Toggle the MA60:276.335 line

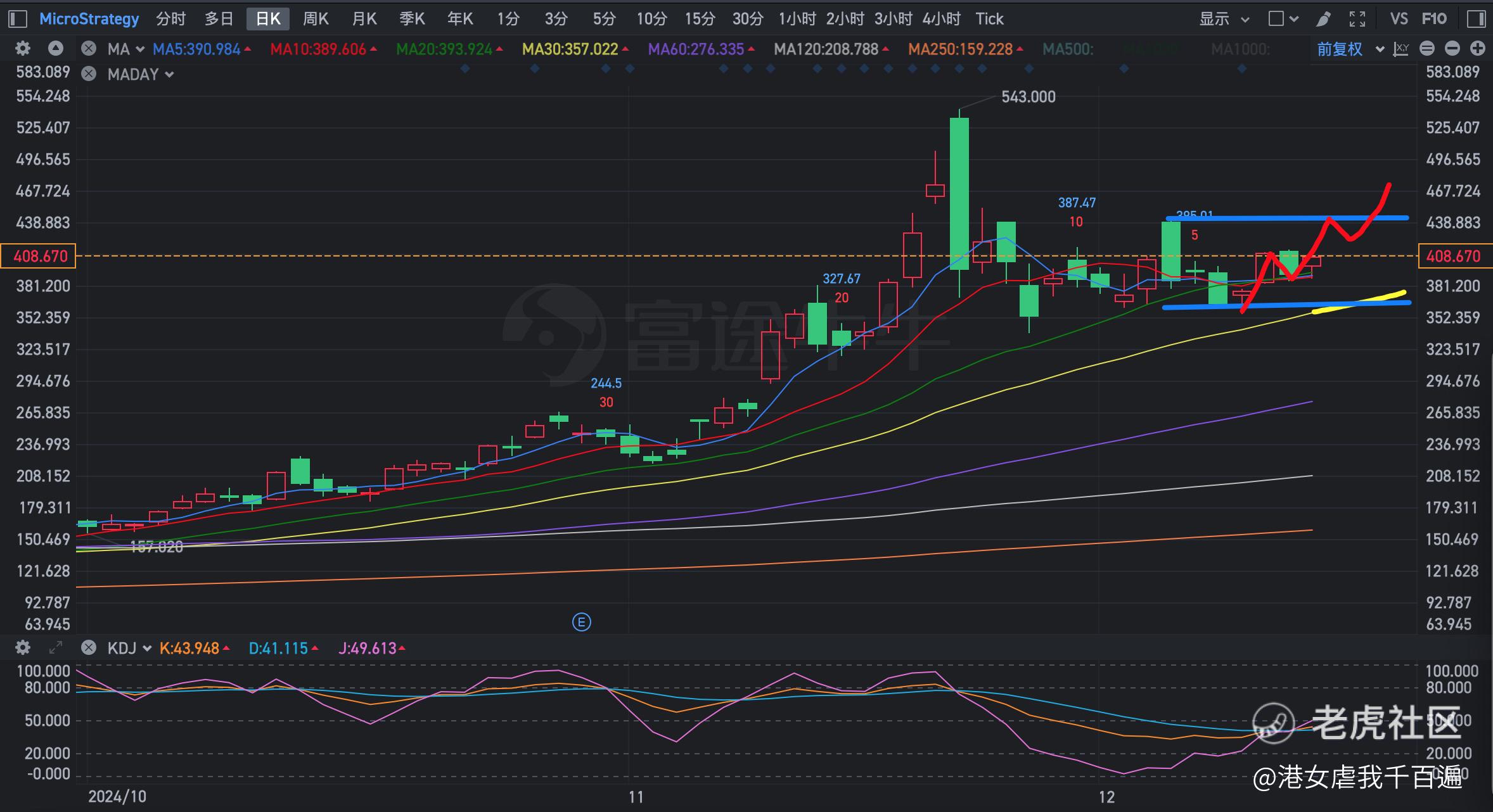[x=701, y=49]
